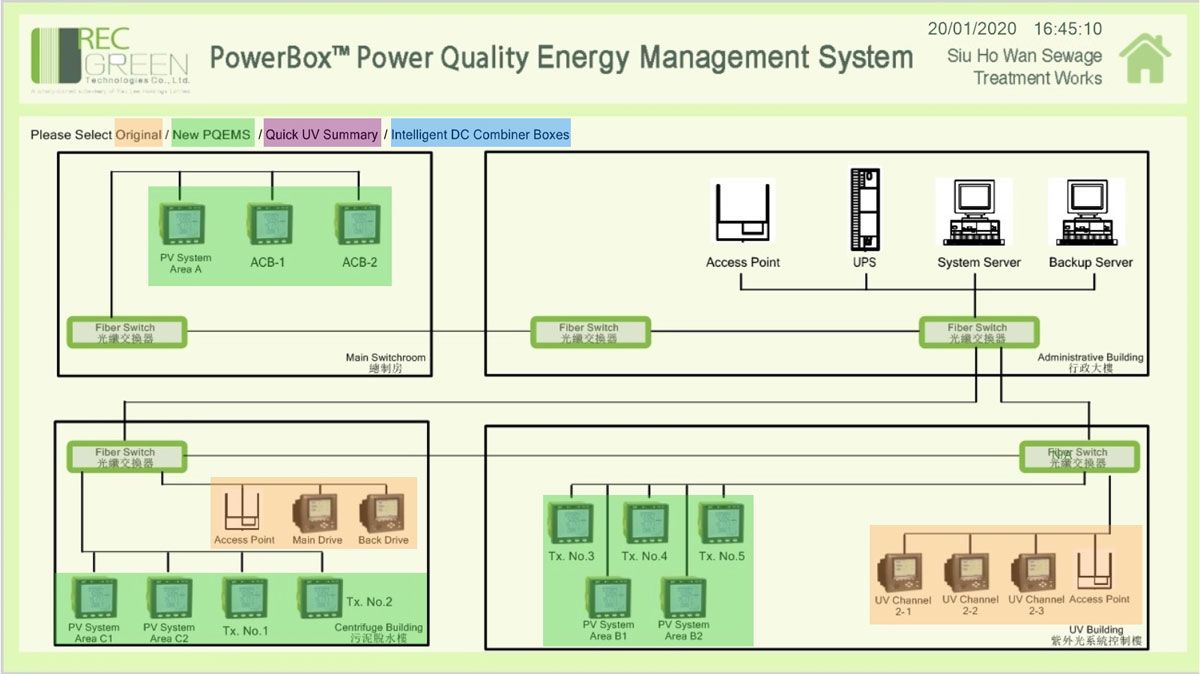The height and width of the screenshot is (674, 1200).
Task: Open the Back Drive meter
Action: (381, 514)
